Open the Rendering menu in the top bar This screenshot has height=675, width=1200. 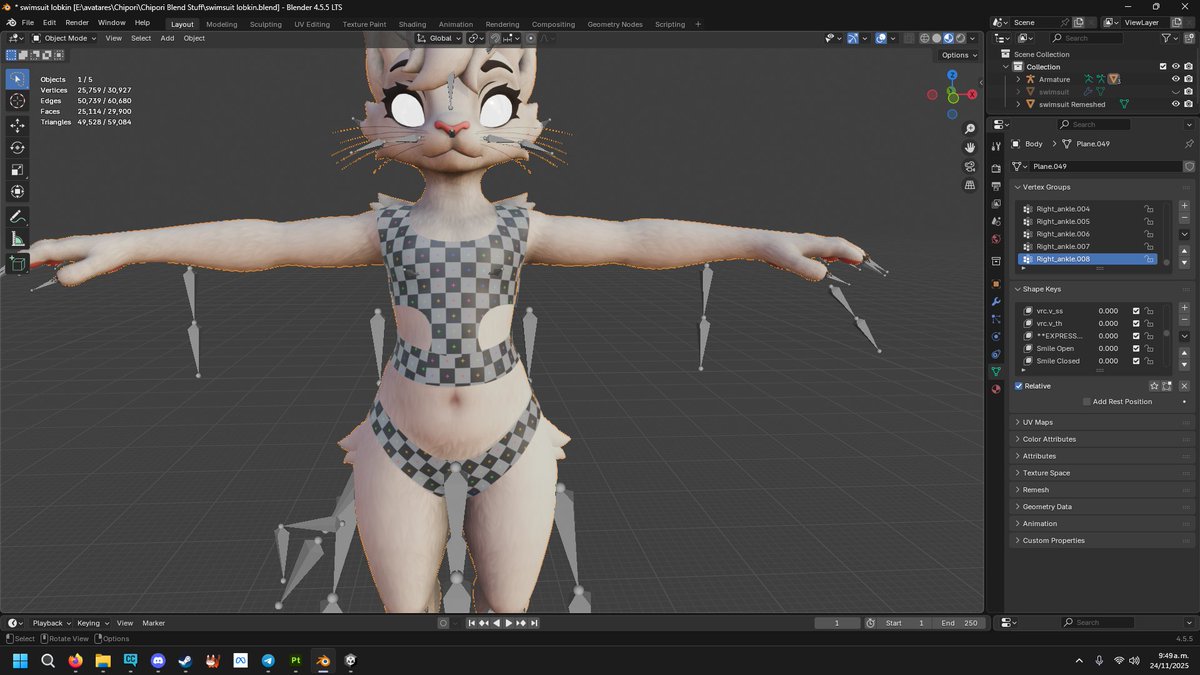pos(503,24)
